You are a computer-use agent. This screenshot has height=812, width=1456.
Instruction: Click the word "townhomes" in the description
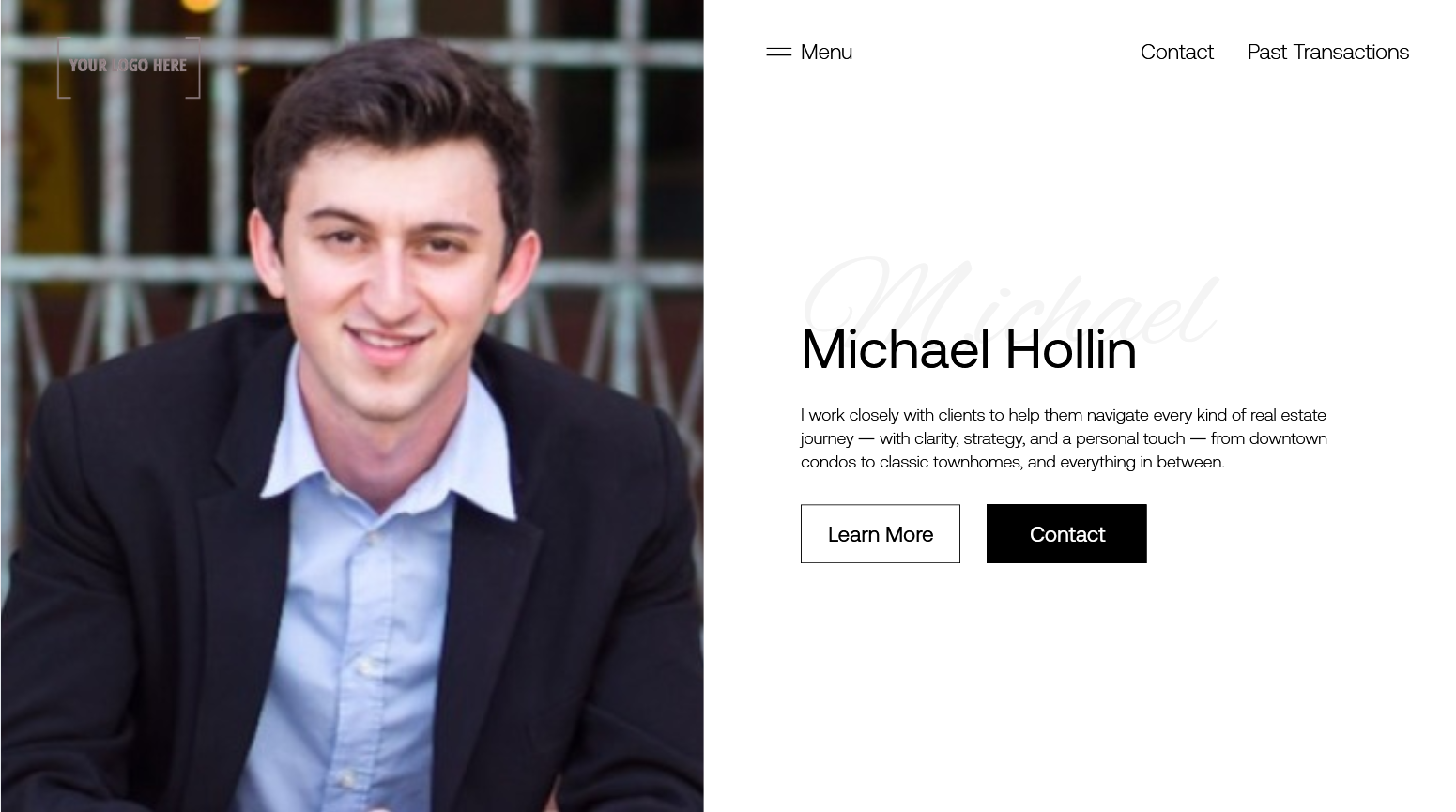(x=977, y=462)
